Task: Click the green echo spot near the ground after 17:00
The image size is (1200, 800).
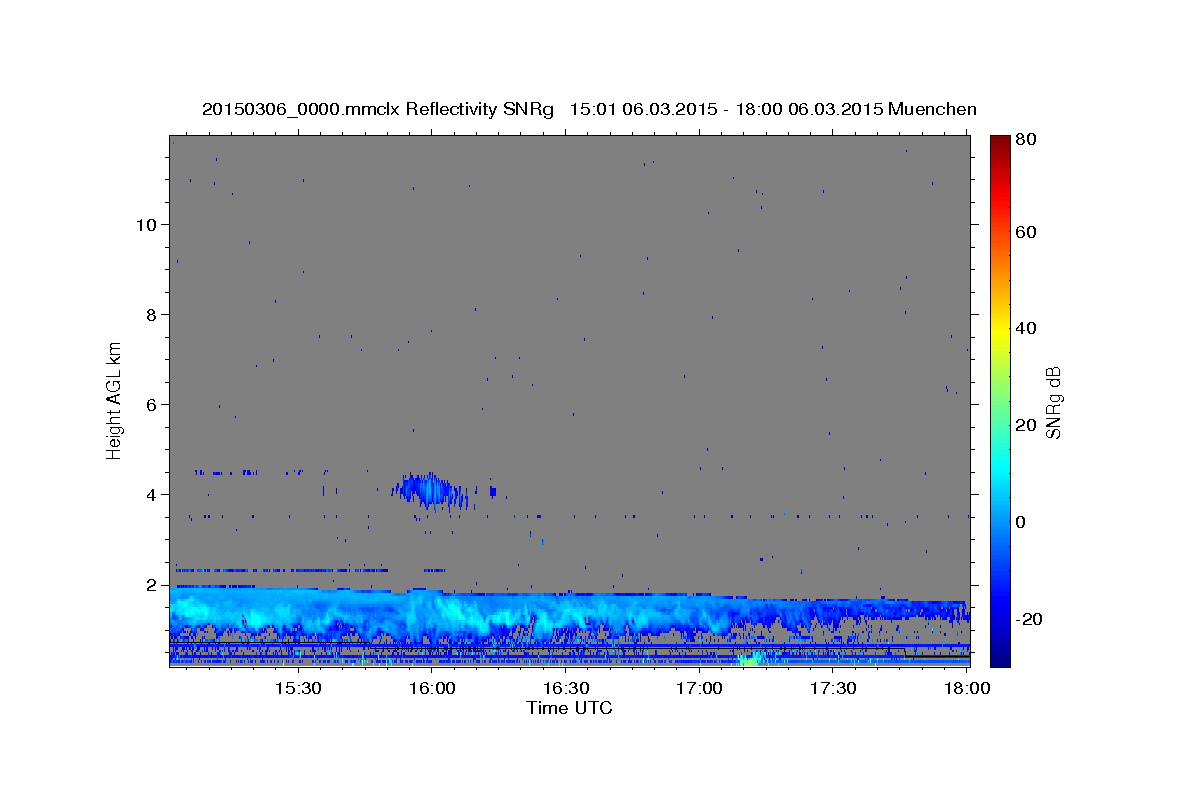Action: 751,658
